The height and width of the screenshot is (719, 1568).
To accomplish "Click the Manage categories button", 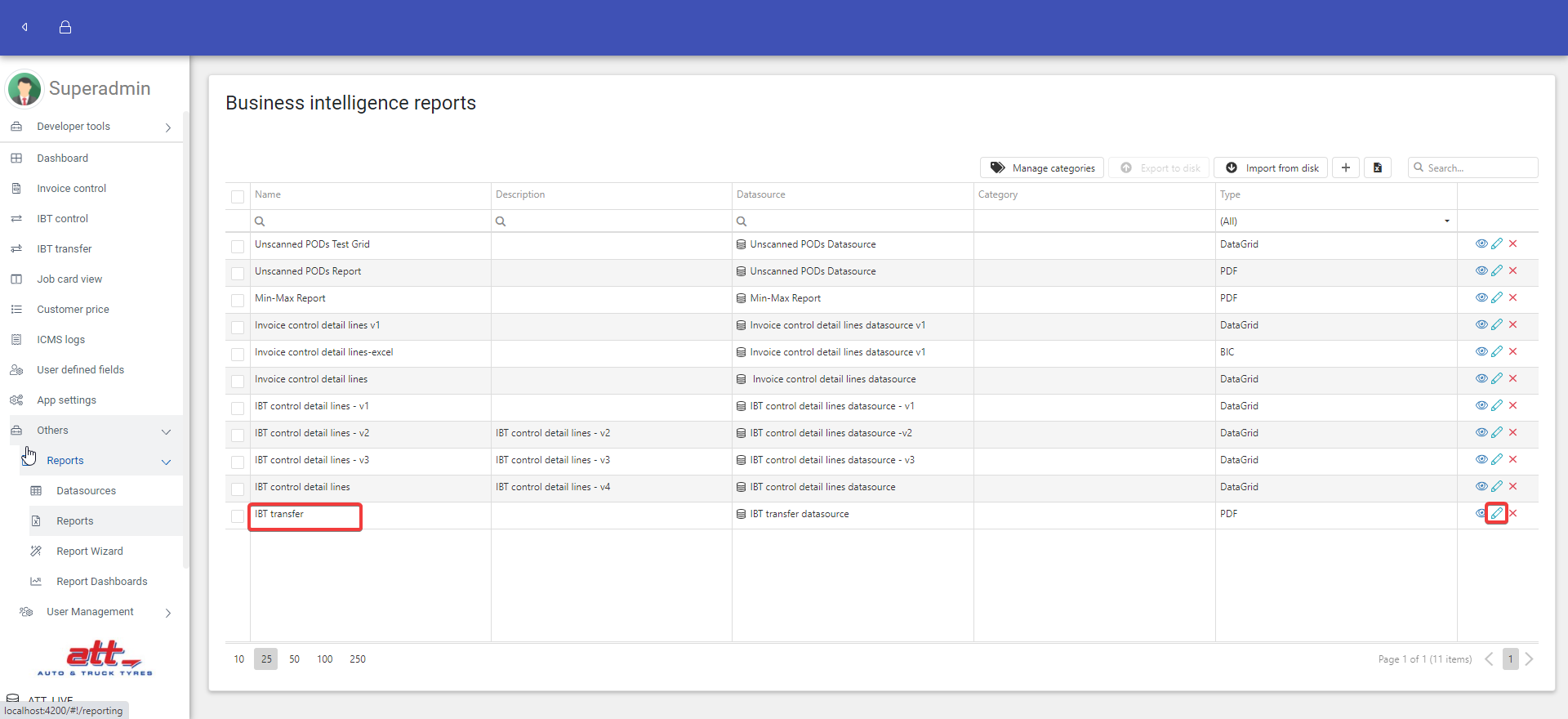I will pyautogui.click(x=1042, y=167).
